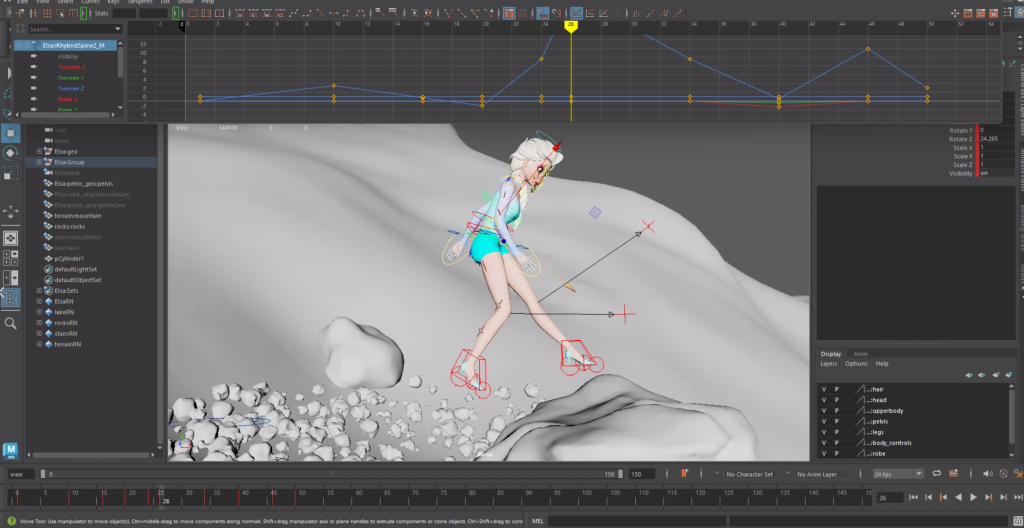The width and height of the screenshot is (1024, 528).
Task: Select the Region Keys tool icon
Action: pyautogui.click(x=60, y=13)
